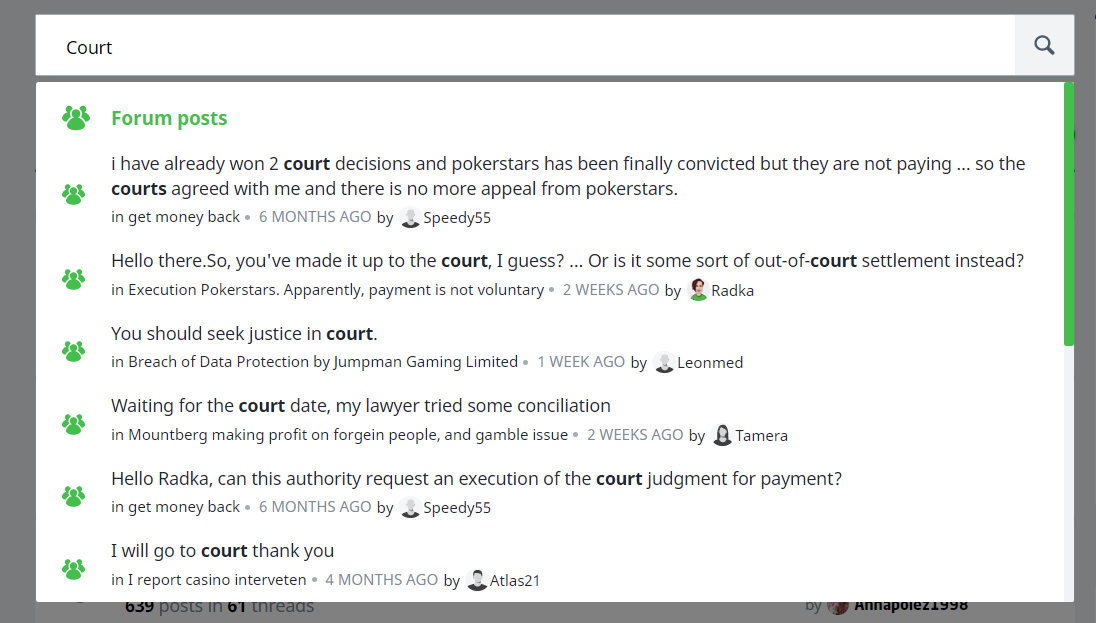Image resolution: width=1096 pixels, height=623 pixels.
Task: Click Atlas21's avatar icon
Action: 477,580
